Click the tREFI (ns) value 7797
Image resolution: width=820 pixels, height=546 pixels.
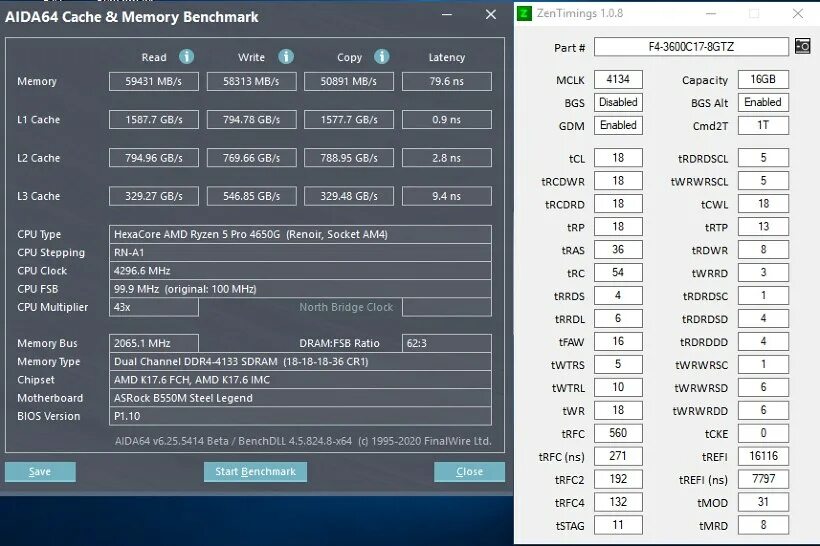tap(763, 480)
